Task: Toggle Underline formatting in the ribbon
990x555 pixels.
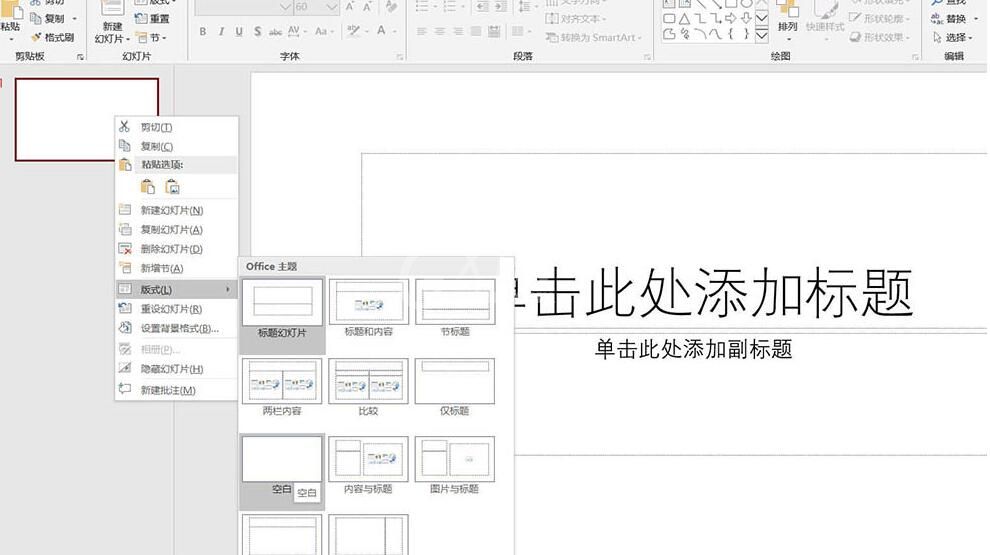Action: click(239, 31)
